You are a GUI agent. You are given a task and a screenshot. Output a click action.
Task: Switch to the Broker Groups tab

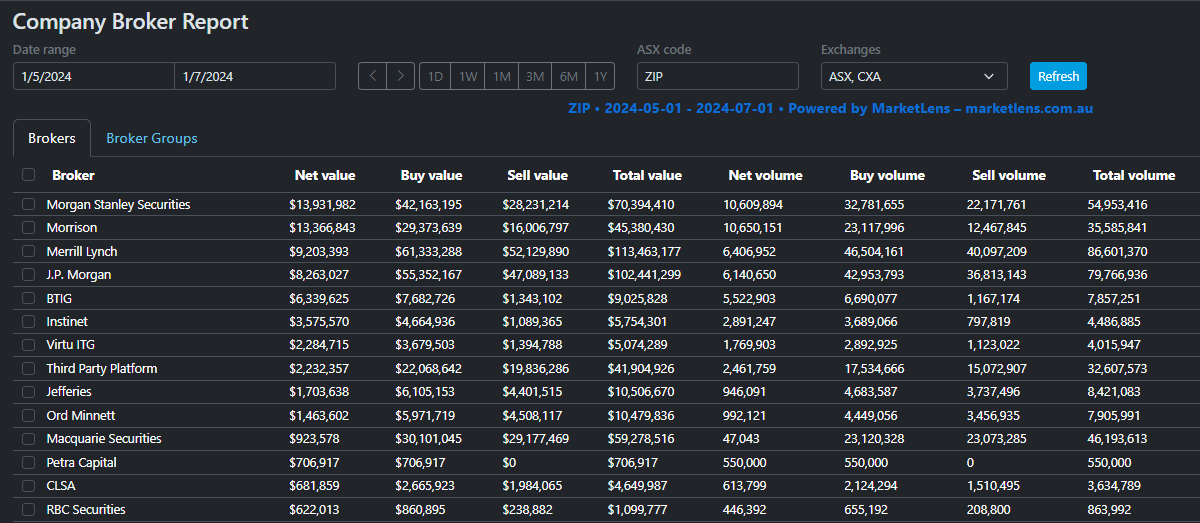tap(152, 138)
